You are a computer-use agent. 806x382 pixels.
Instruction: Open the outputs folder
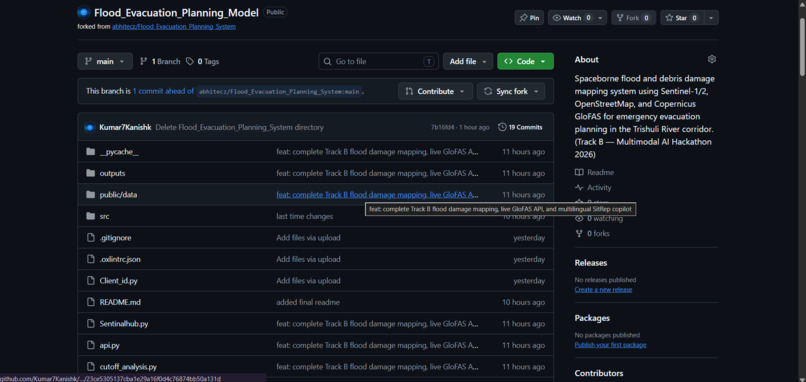[x=112, y=173]
